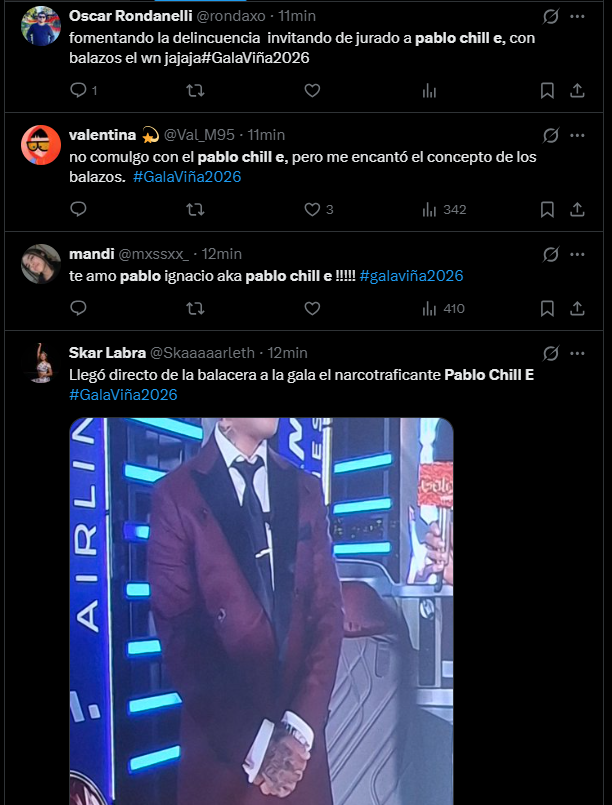Image resolution: width=612 pixels, height=805 pixels.
Task: Like valentina's tweet with 3 likes
Action: point(312,209)
